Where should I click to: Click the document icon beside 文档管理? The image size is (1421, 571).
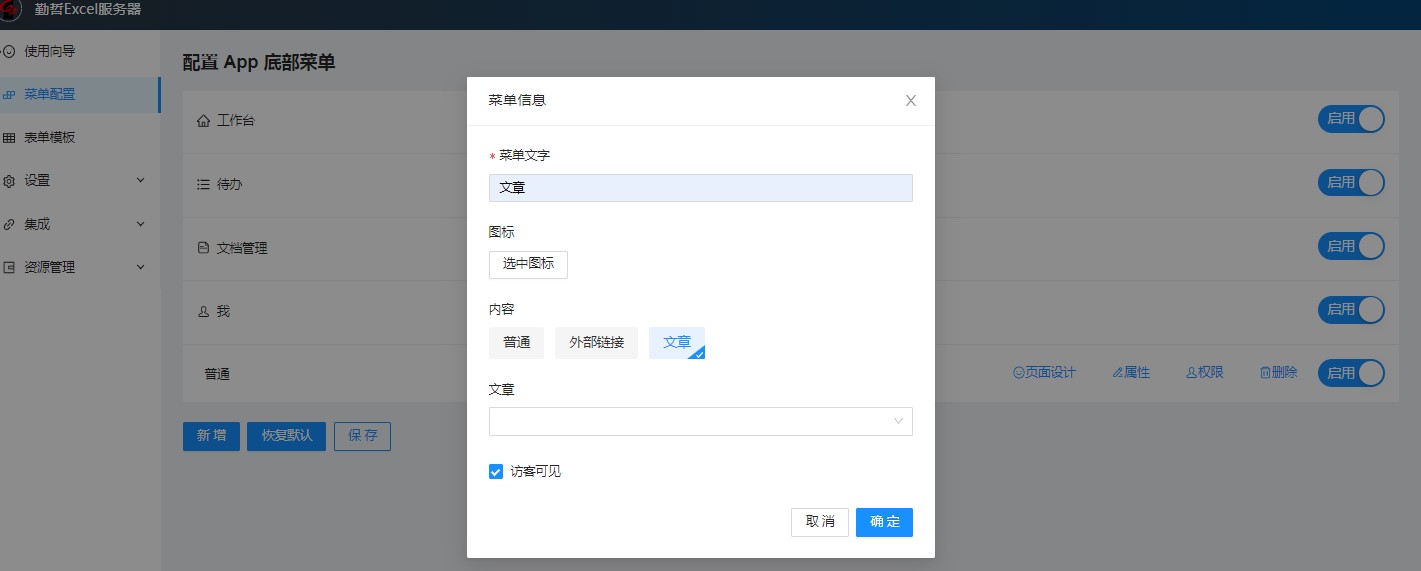[204, 248]
